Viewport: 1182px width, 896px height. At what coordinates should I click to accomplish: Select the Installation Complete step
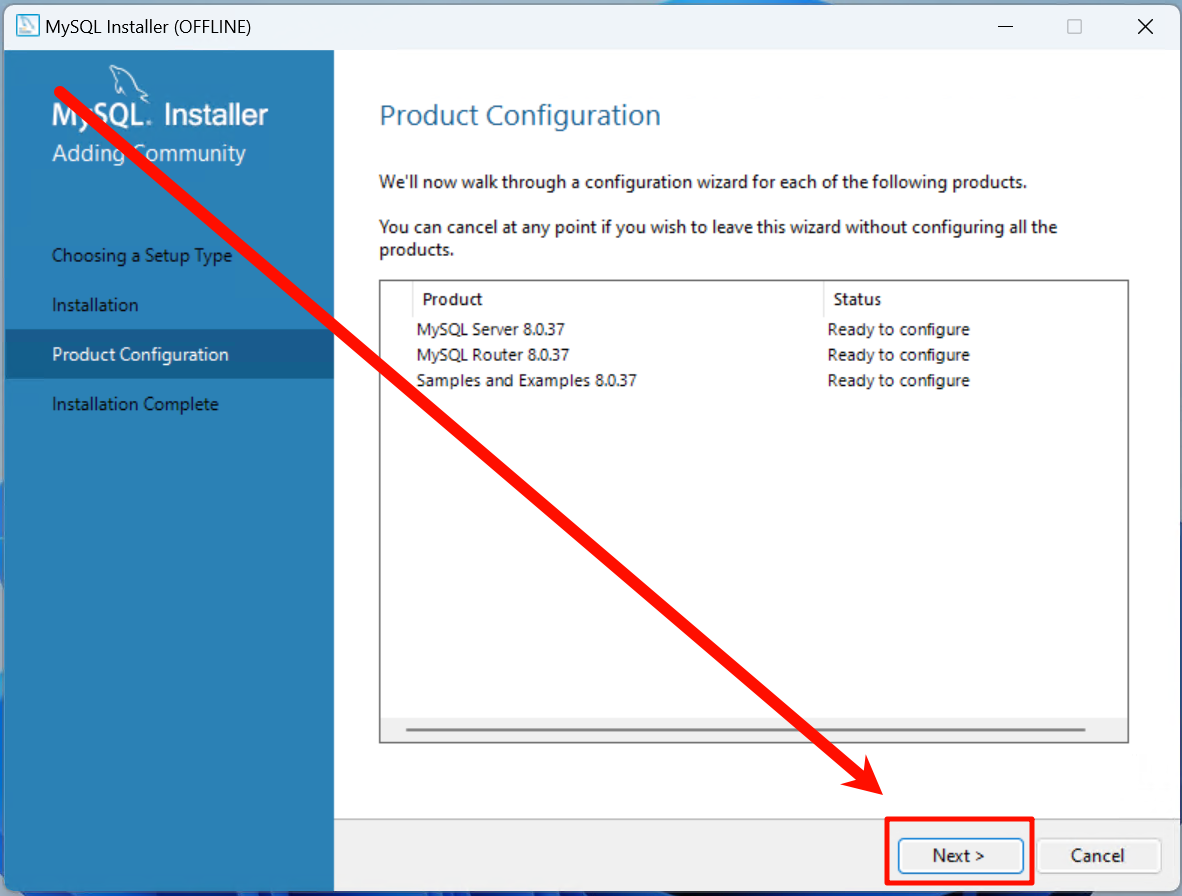(x=135, y=404)
